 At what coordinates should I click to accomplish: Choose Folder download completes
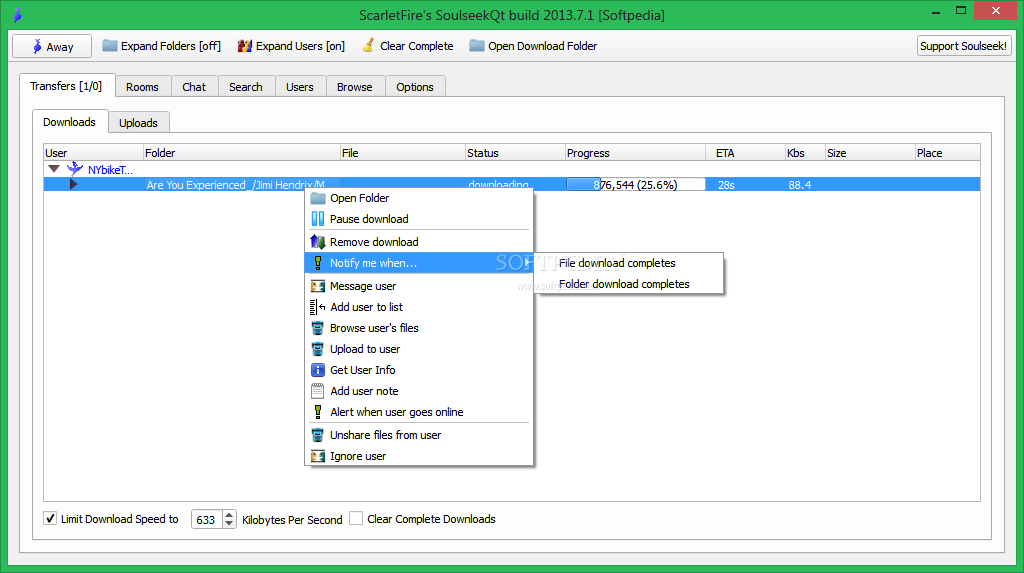[629, 284]
